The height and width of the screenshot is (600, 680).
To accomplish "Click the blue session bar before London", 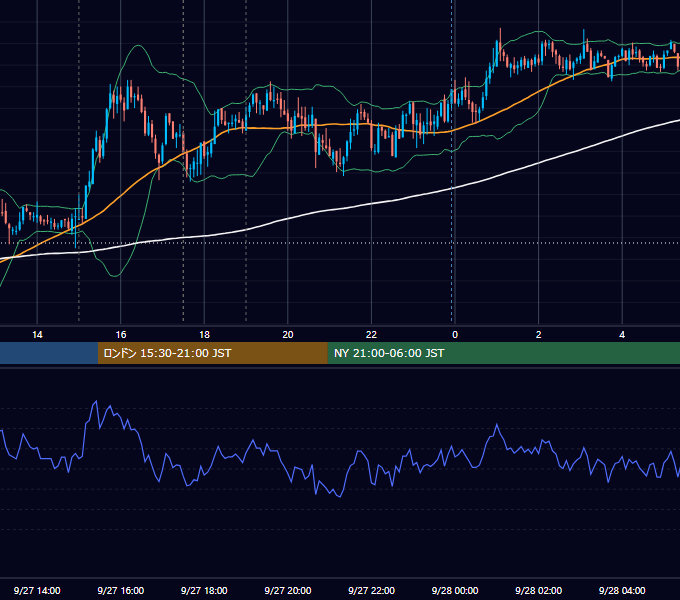I will click(x=49, y=353).
